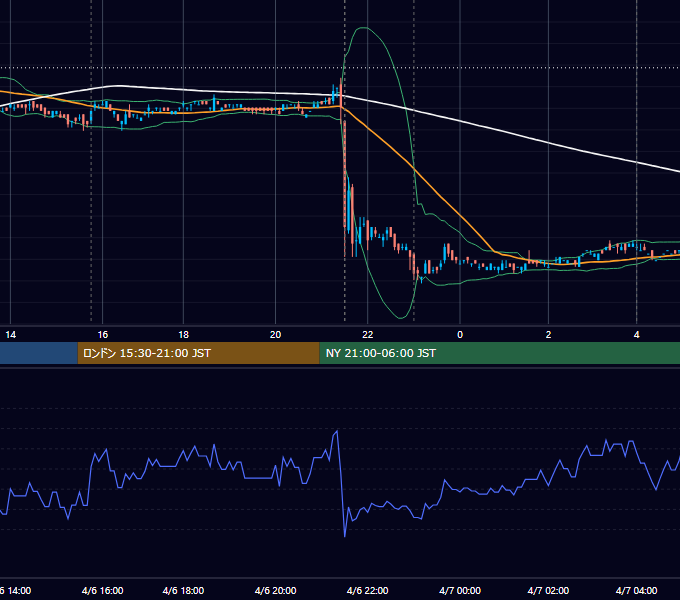Click the 4/6 16:00 date label
The image size is (680, 600).
click(103, 590)
